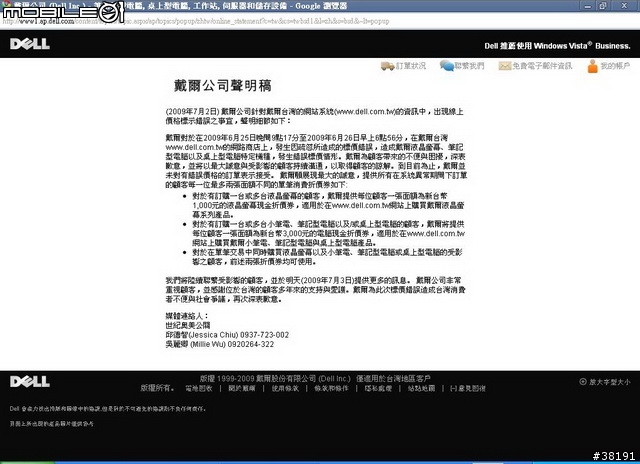Click the paragraph mentioning 2009年7月3日
This screenshot has width=640, height=464.
[x=316, y=290]
